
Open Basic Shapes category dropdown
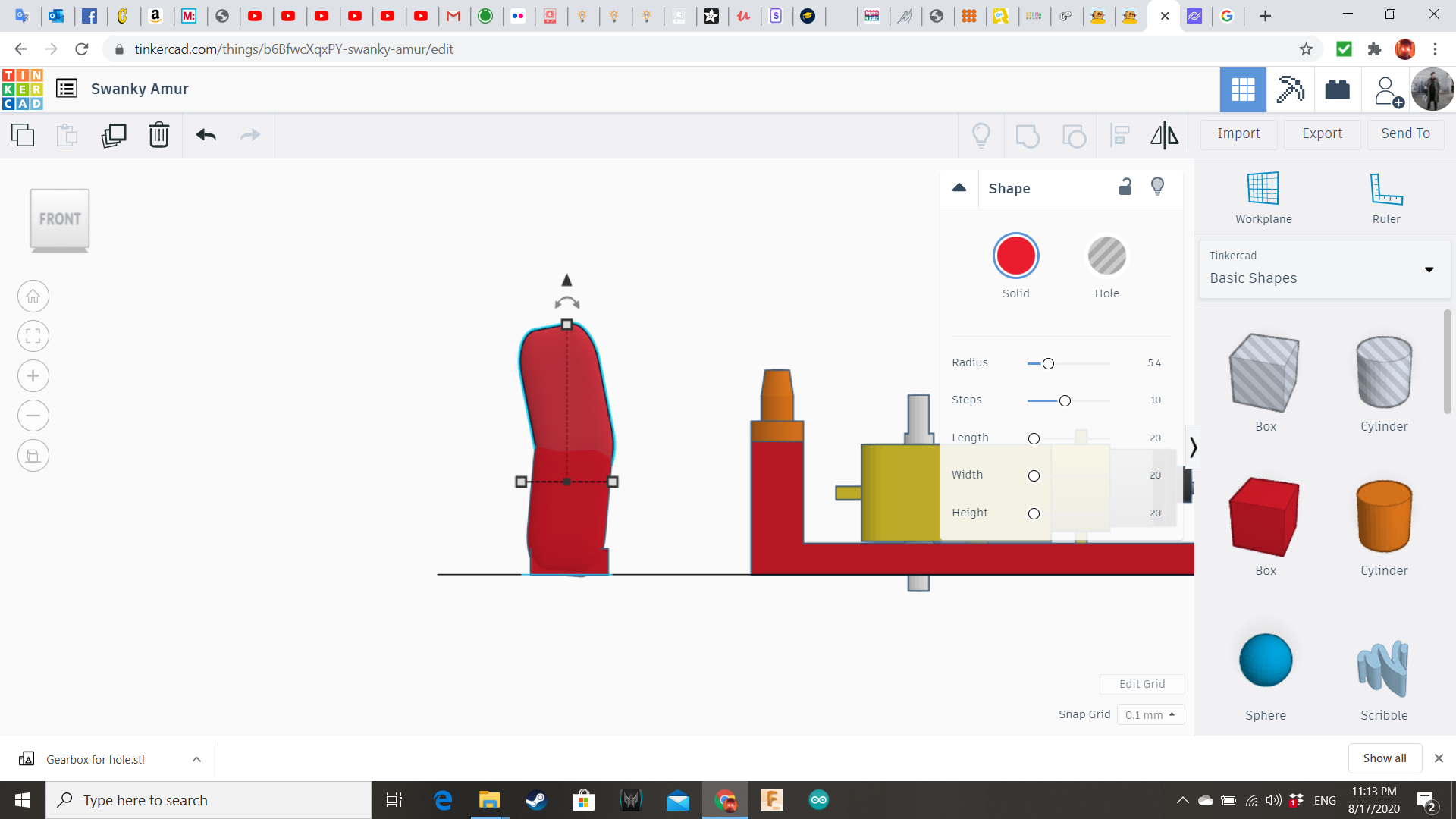click(1325, 269)
